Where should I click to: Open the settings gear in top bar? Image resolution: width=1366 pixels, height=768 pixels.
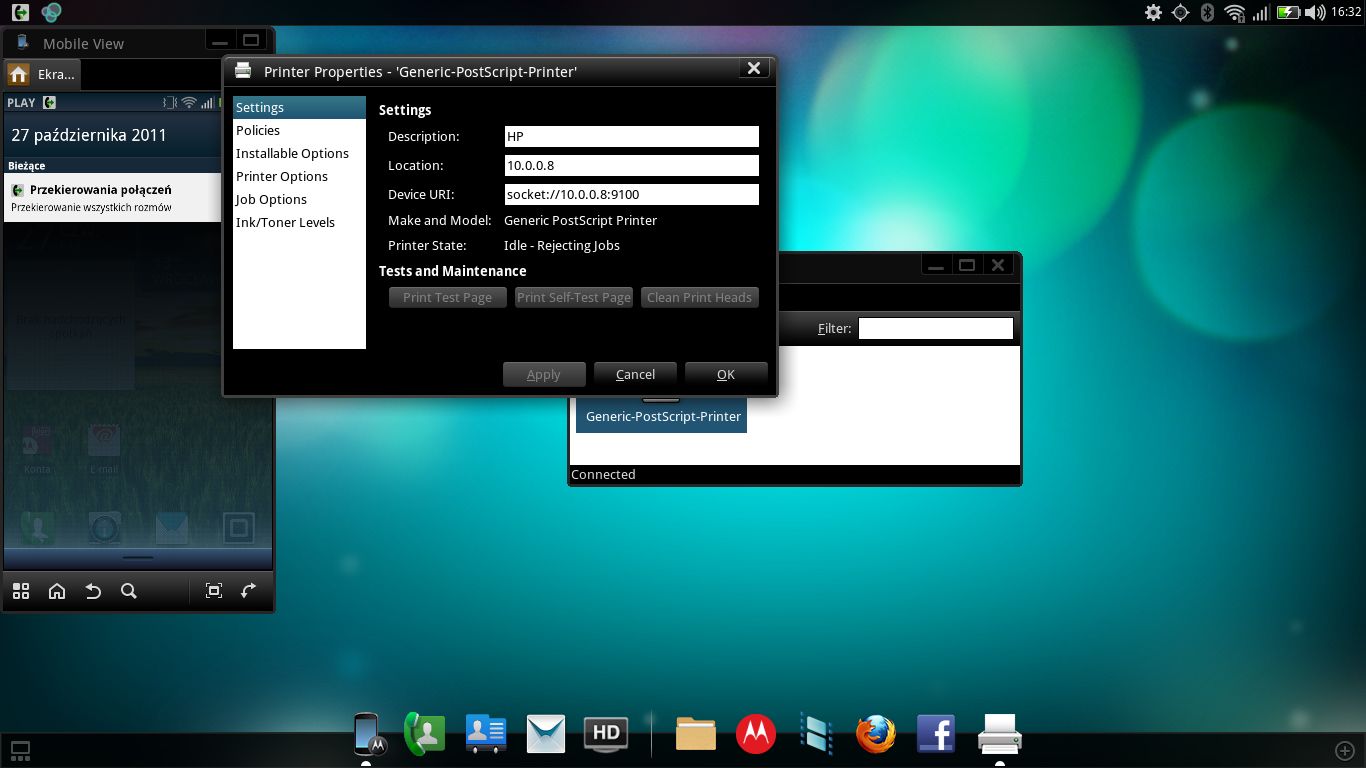1153,12
